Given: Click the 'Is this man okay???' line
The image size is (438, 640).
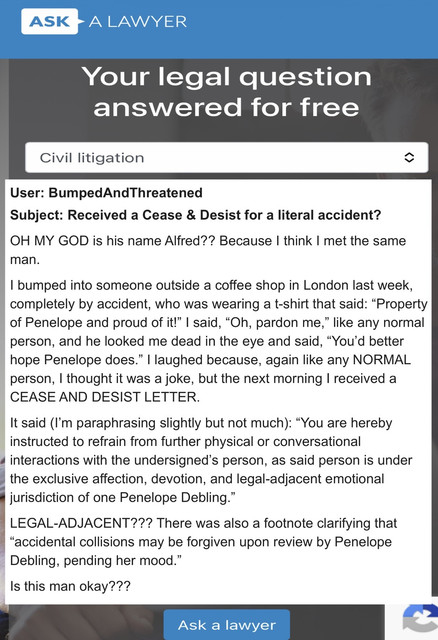Looking at the screenshot, I should (x=70, y=586).
